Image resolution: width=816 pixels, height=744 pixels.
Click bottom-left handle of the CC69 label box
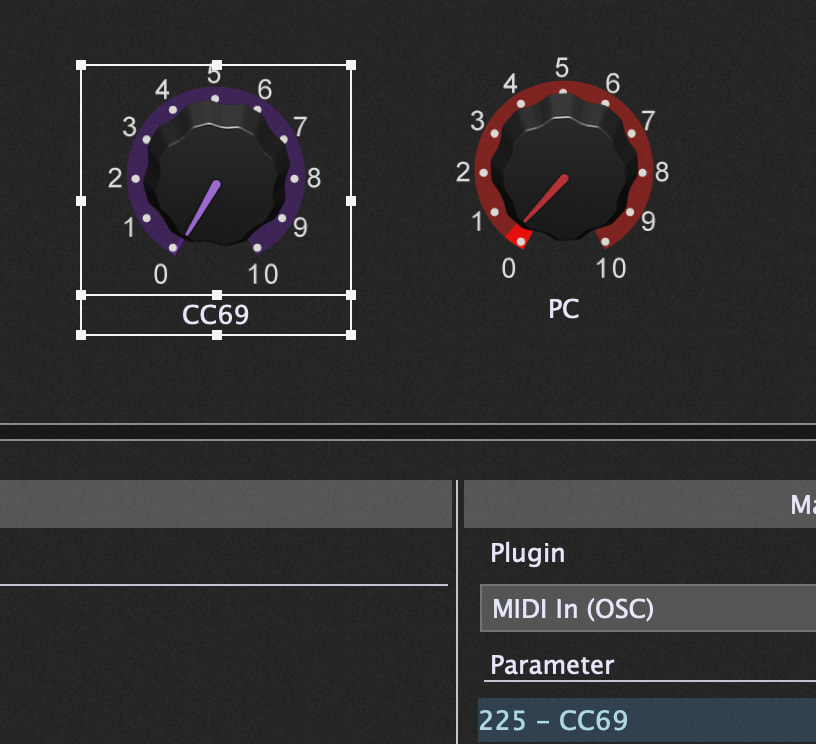coord(81,335)
